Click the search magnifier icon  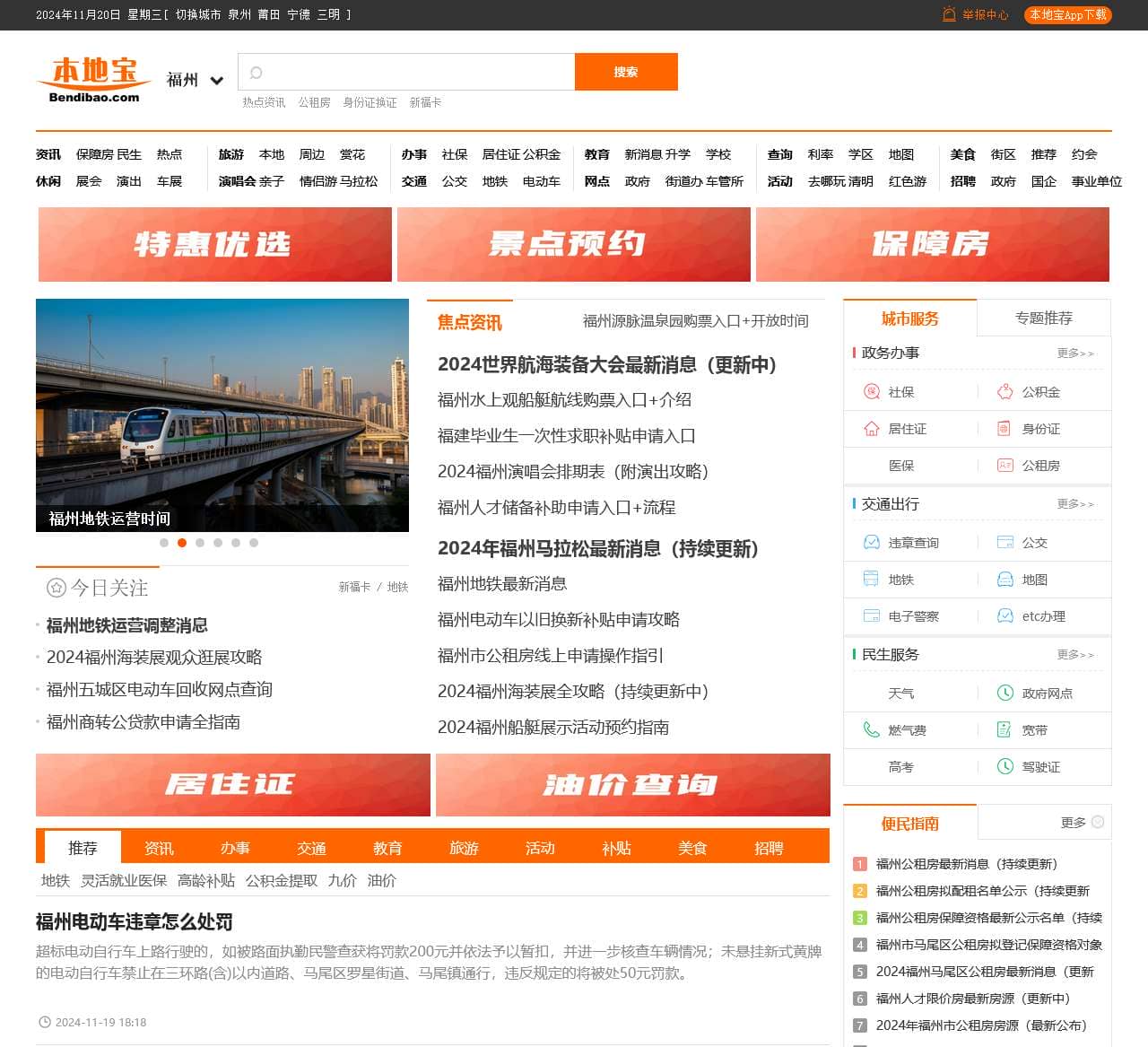256,73
